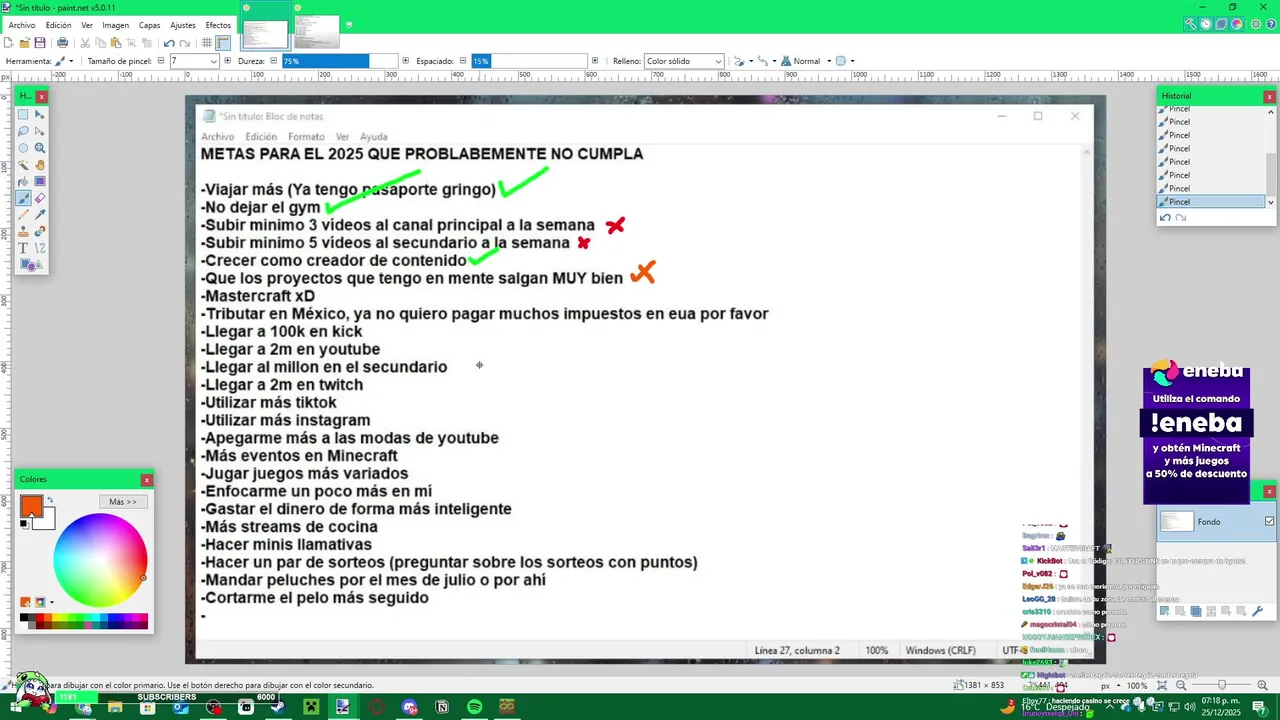Viewport: 1280px width, 720px height.
Task: Open layer properties wrench icon
Action: 1258,611
